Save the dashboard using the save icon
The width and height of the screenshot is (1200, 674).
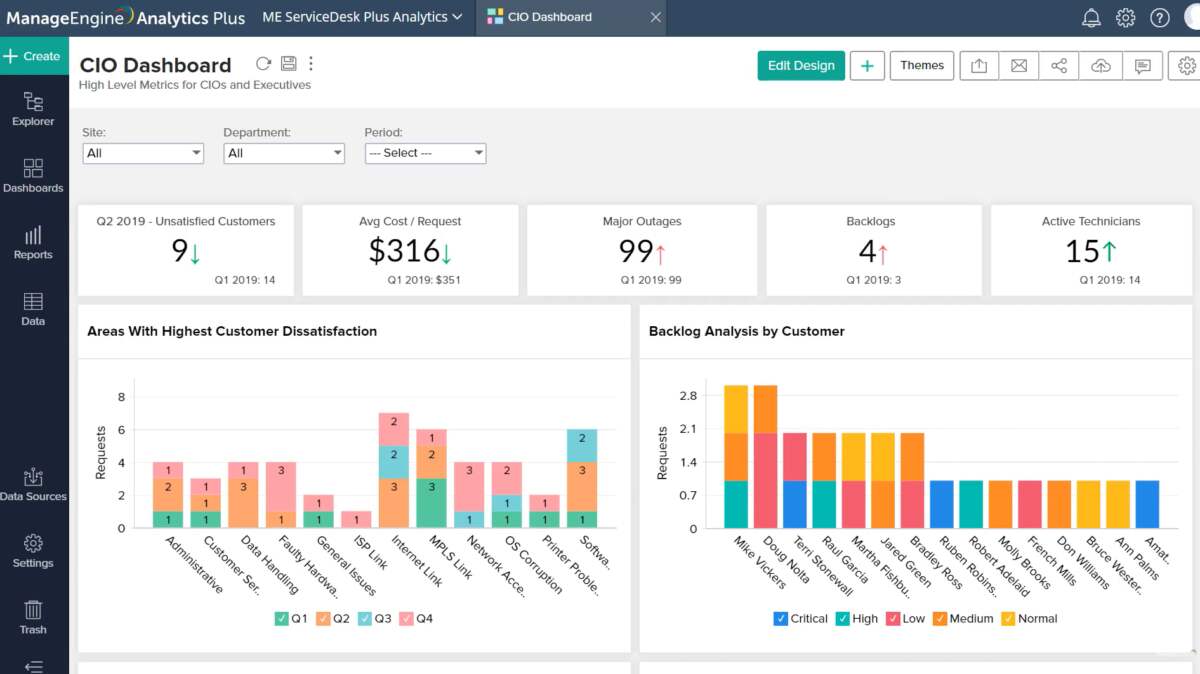(288, 62)
